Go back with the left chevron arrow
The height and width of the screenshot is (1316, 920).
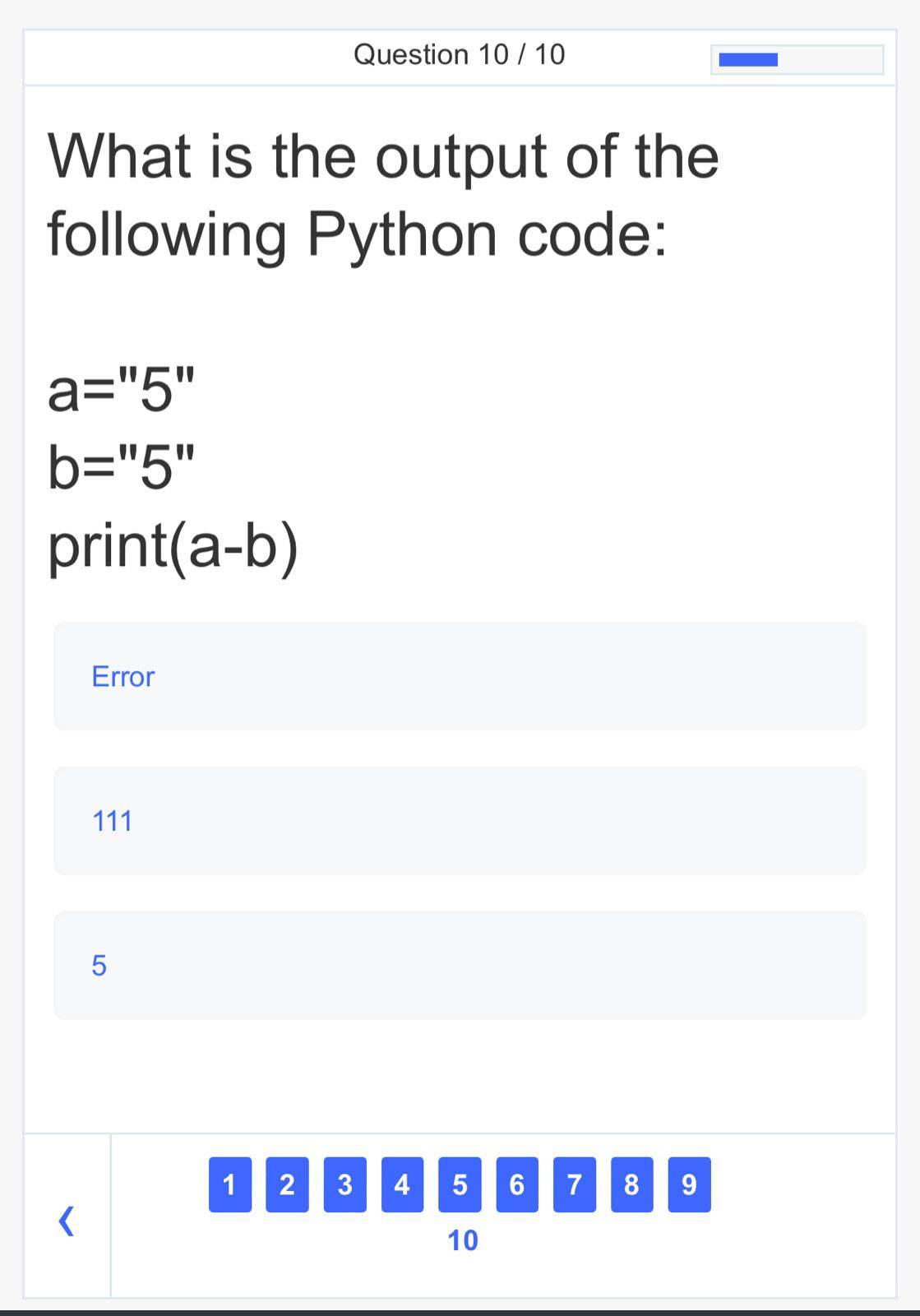67,1221
